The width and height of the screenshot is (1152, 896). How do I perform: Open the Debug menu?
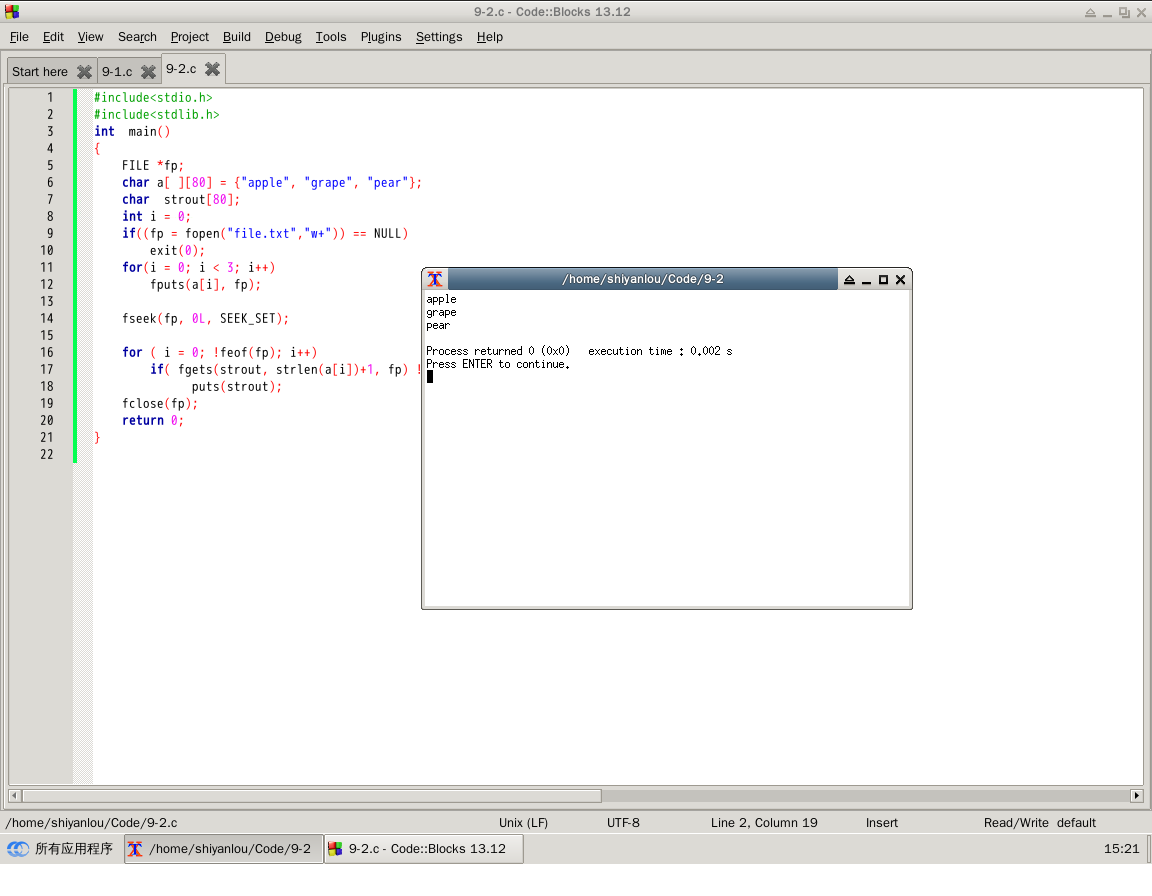pos(283,37)
